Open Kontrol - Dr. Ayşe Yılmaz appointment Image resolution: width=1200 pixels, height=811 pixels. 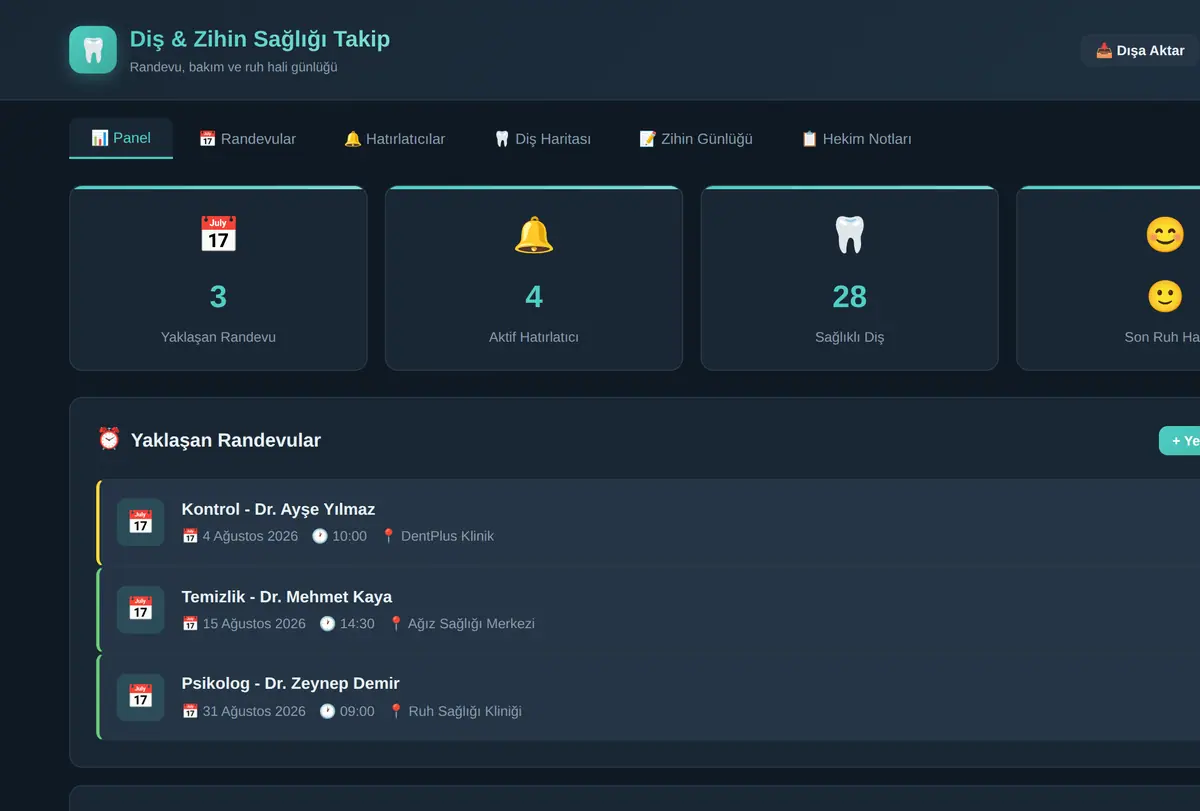648,522
